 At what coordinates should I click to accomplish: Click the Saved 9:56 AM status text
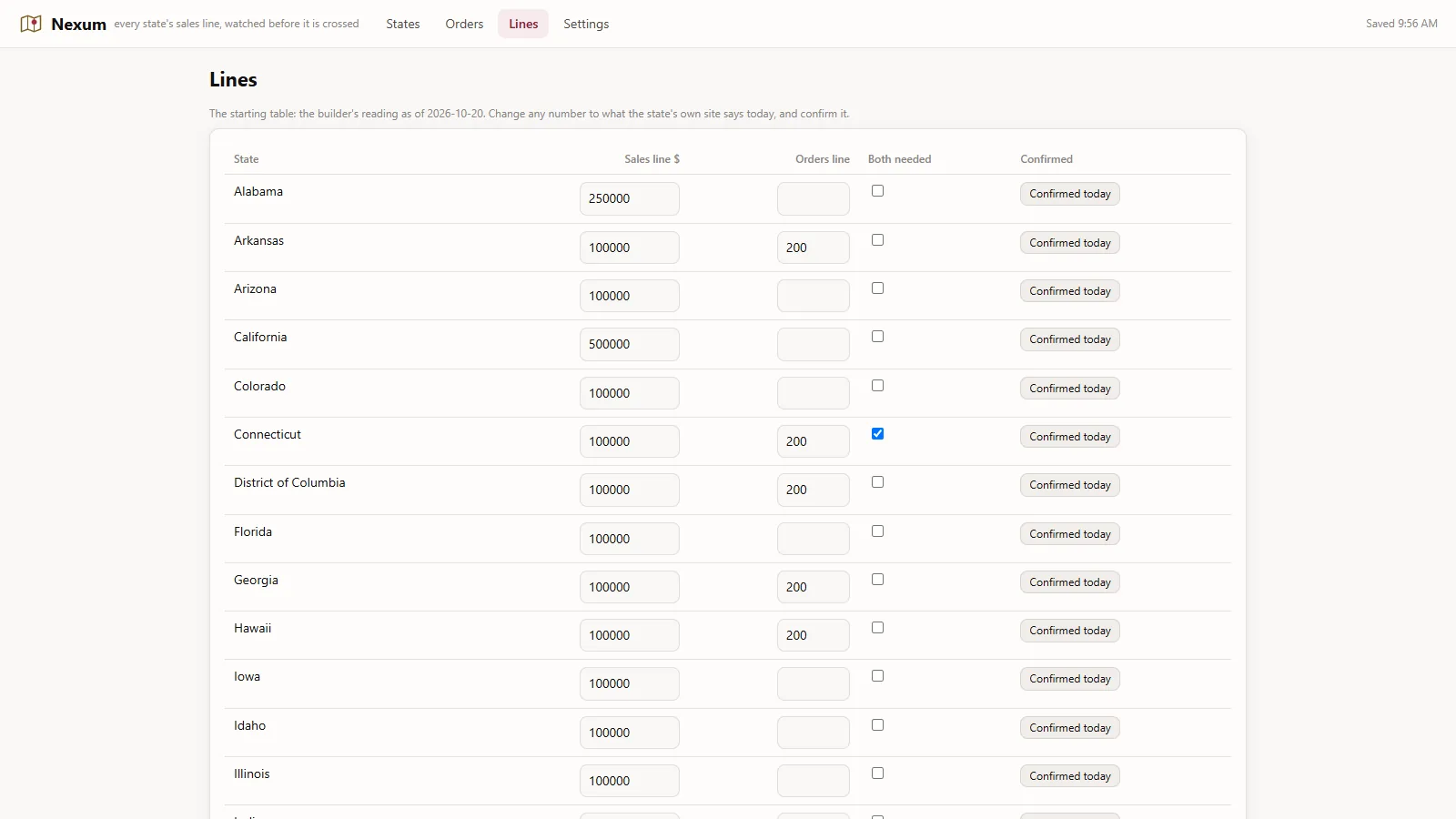pos(1401,24)
